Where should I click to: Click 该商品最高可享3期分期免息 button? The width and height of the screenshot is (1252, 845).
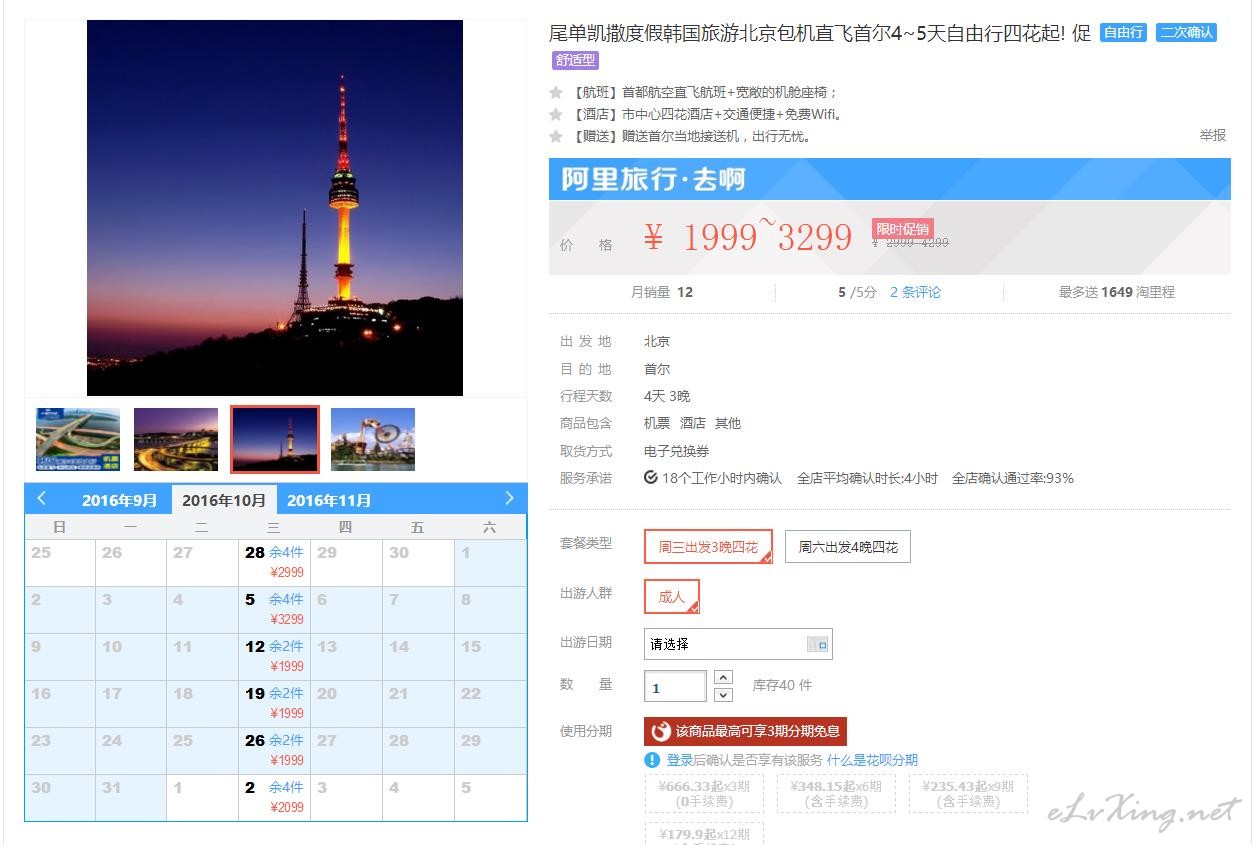(745, 731)
